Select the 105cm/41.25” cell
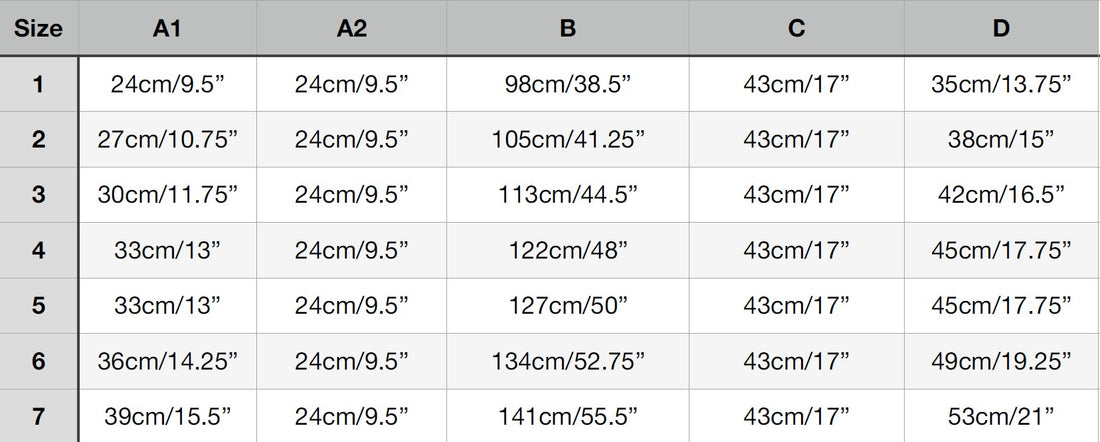Screen dimensions: 1100x442 (x=567, y=139)
